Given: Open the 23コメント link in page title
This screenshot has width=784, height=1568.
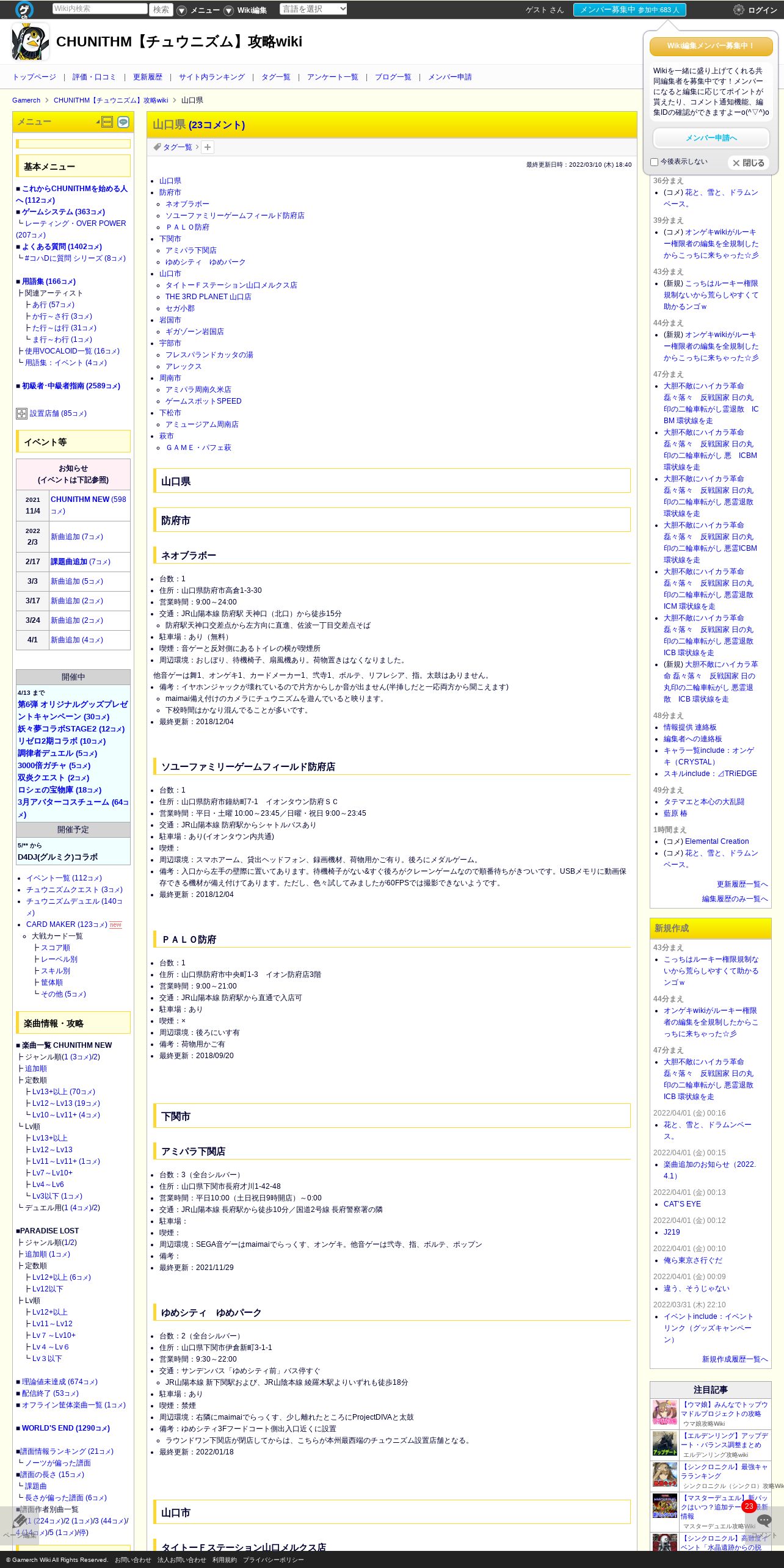Looking at the screenshot, I should tap(217, 125).
